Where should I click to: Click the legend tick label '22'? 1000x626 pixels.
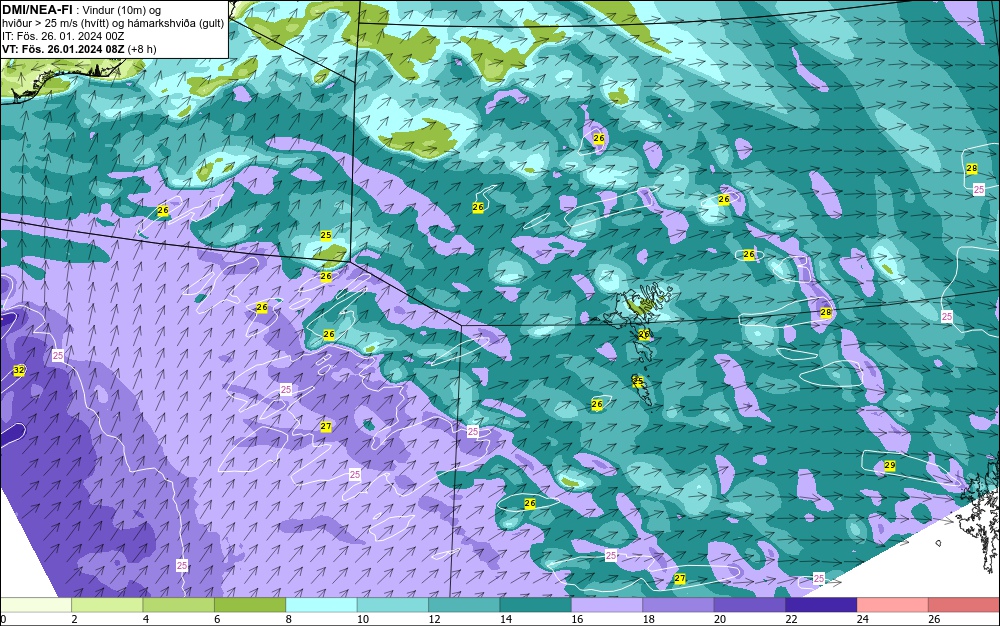click(x=791, y=619)
